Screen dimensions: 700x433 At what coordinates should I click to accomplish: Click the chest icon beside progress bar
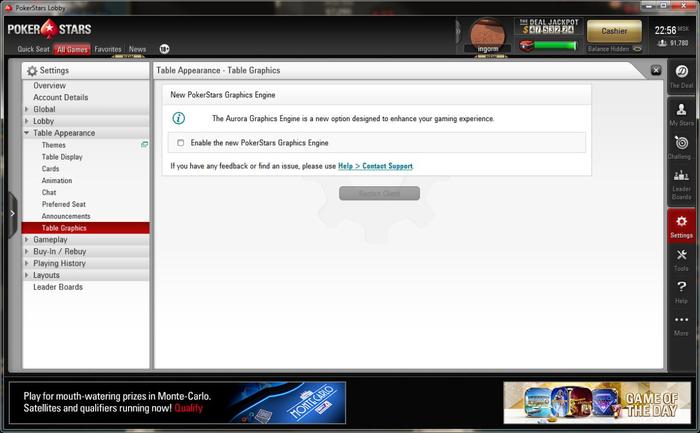pos(526,46)
